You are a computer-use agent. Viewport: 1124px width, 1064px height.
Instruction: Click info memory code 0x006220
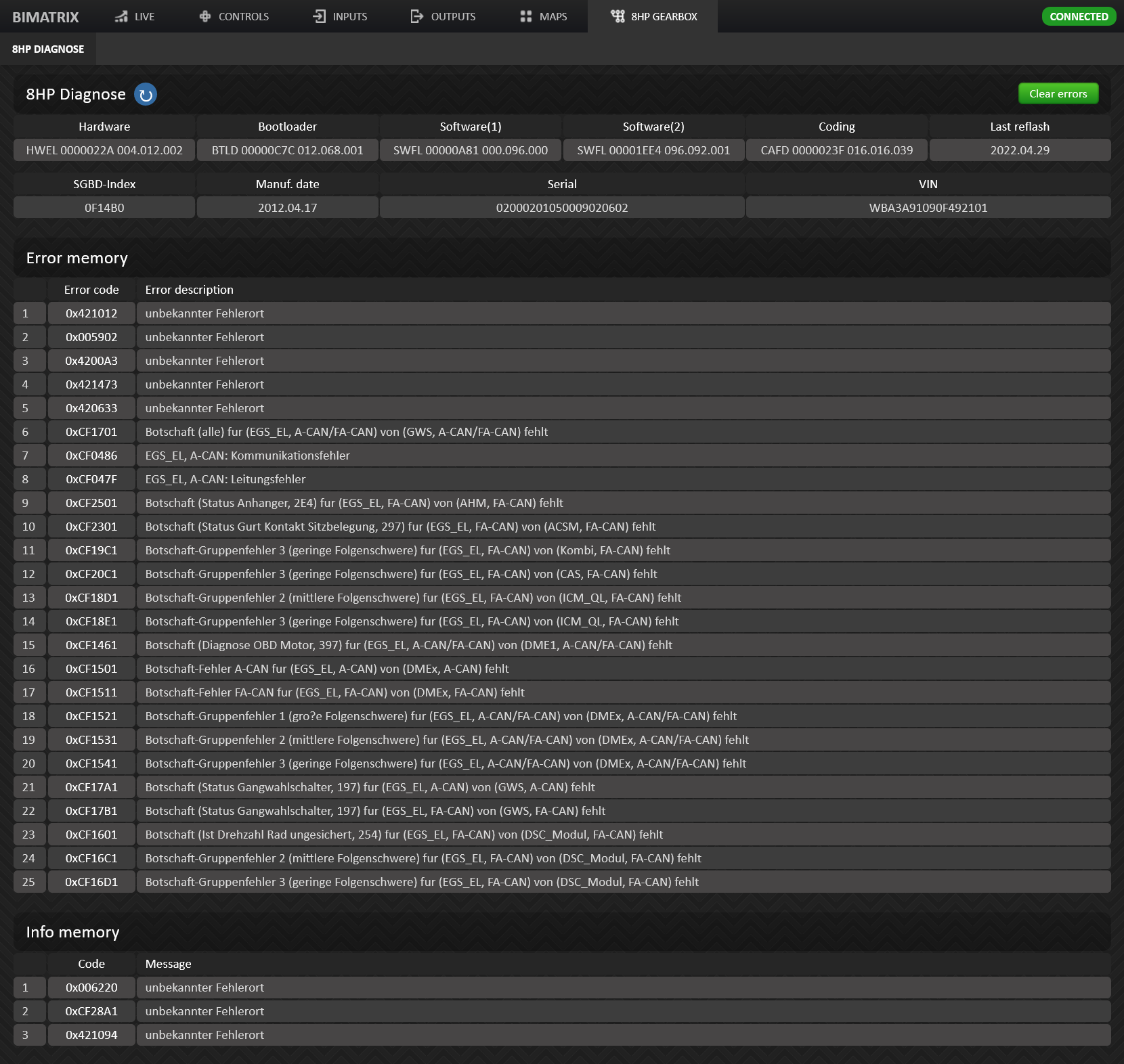(x=91, y=988)
